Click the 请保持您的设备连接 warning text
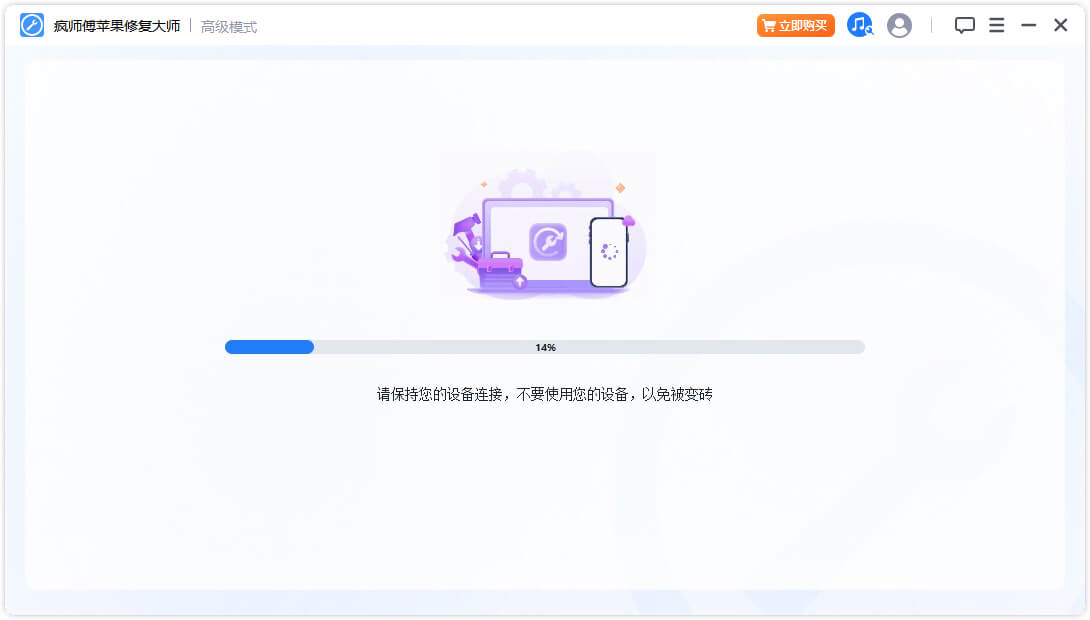 (x=544, y=394)
